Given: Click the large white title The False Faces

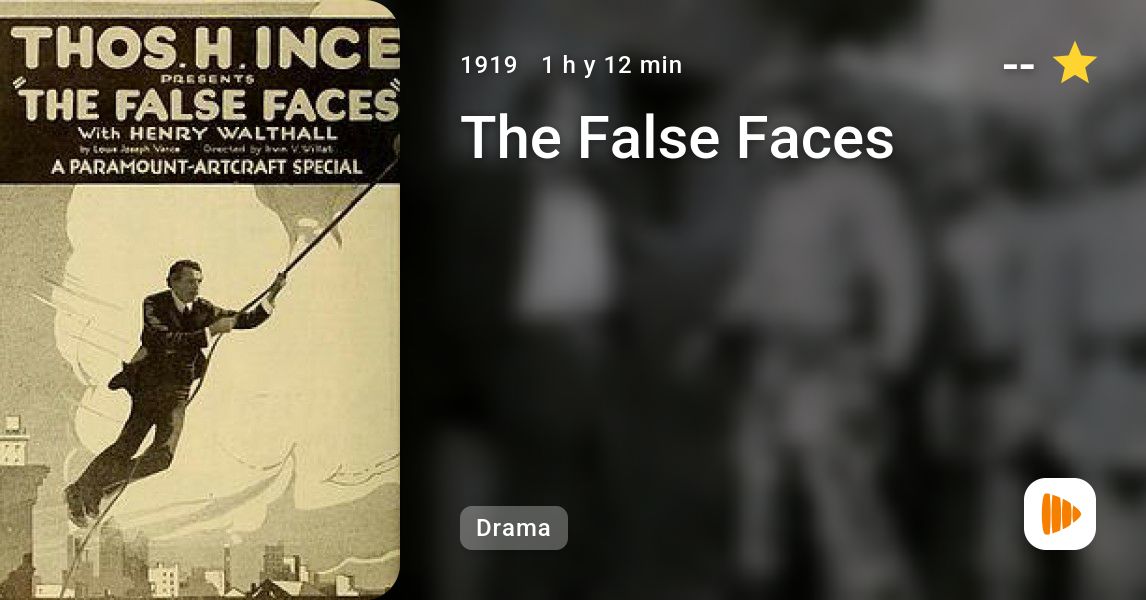Looking at the screenshot, I should (677, 137).
